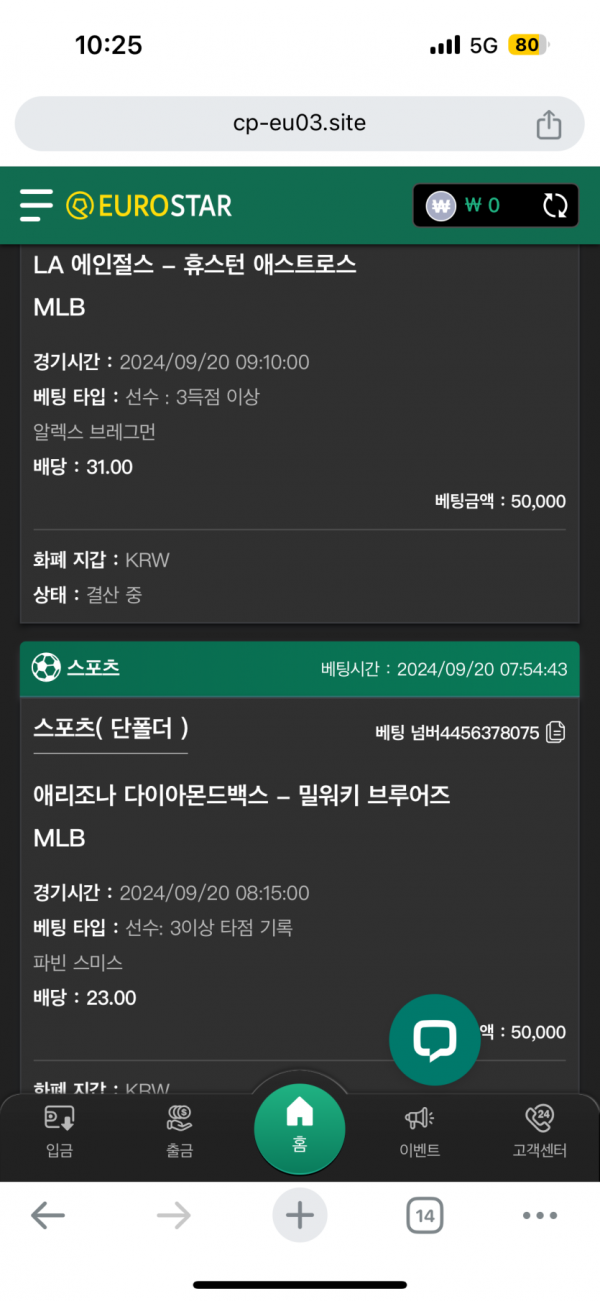The image size is (600, 1301).
Task: Open a new browser tab
Action: click(299, 1216)
